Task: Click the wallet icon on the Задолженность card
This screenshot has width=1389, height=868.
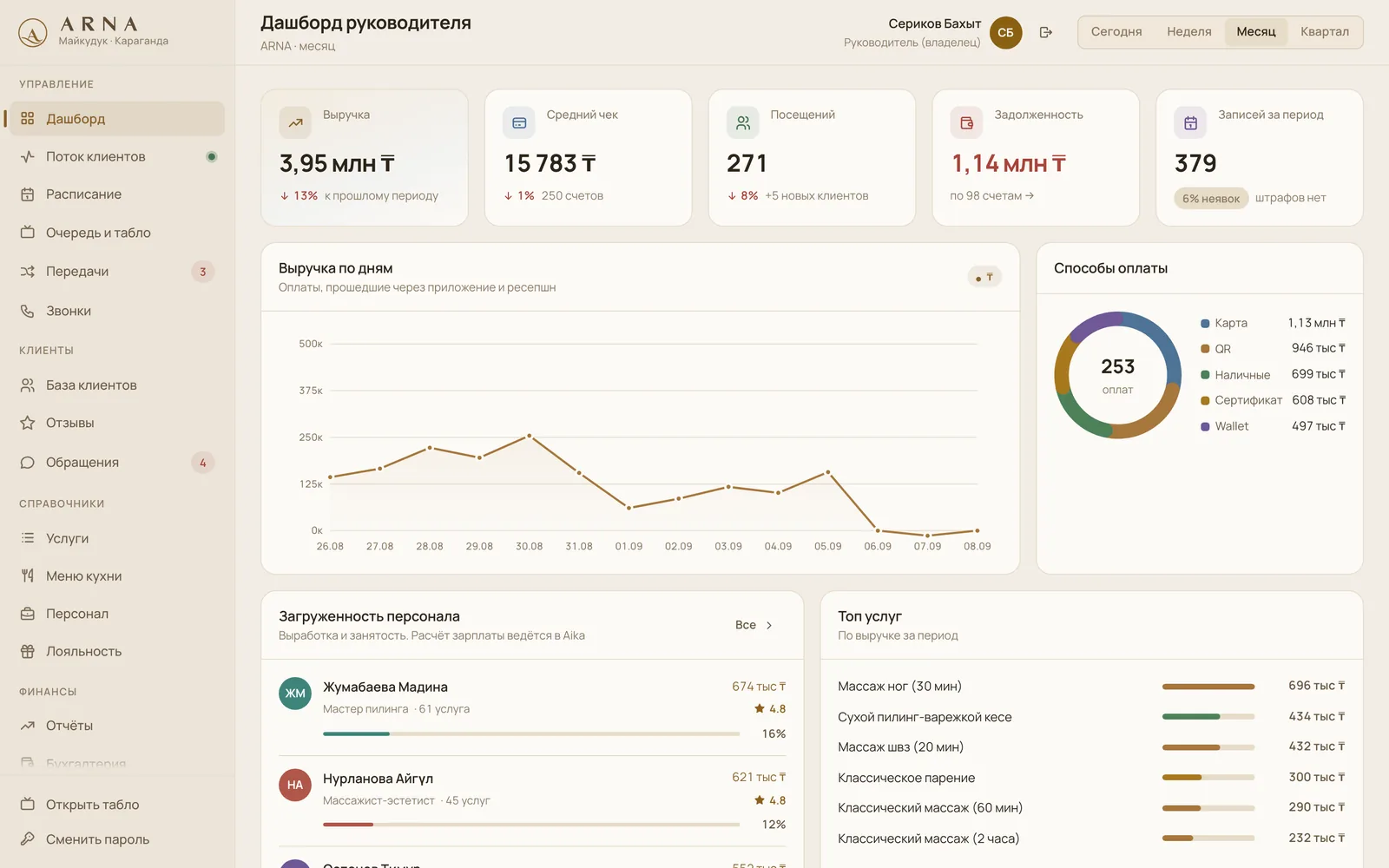Action: [x=967, y=123]
